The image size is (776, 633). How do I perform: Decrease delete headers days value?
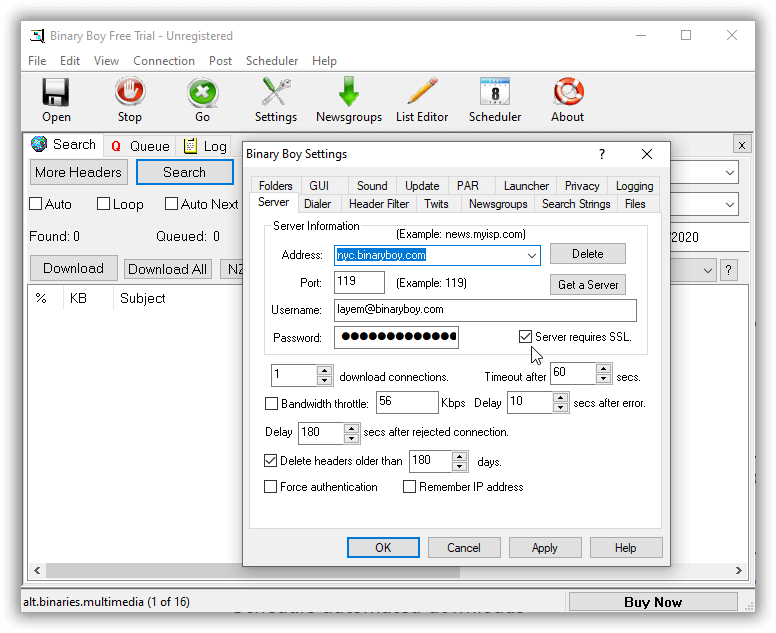pyautogui.click(x=460, y=466)
